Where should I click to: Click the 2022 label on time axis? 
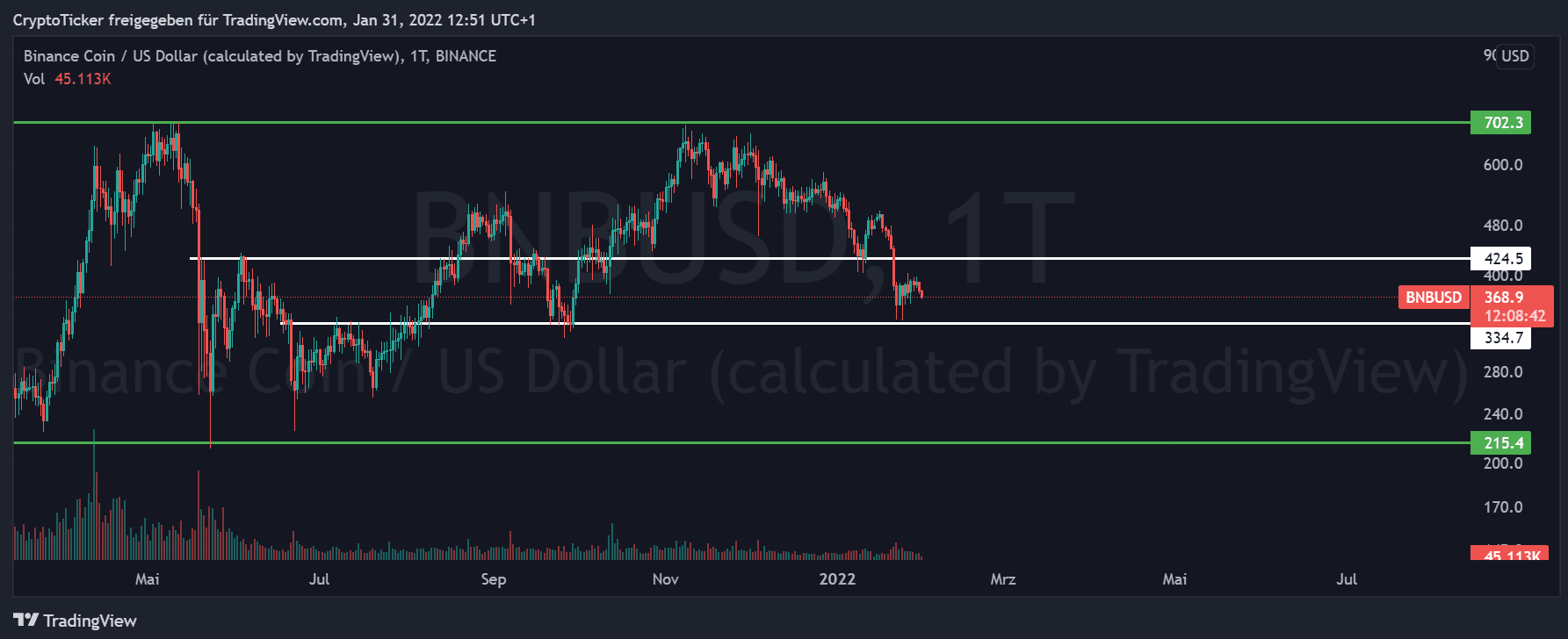click(836, 579)
